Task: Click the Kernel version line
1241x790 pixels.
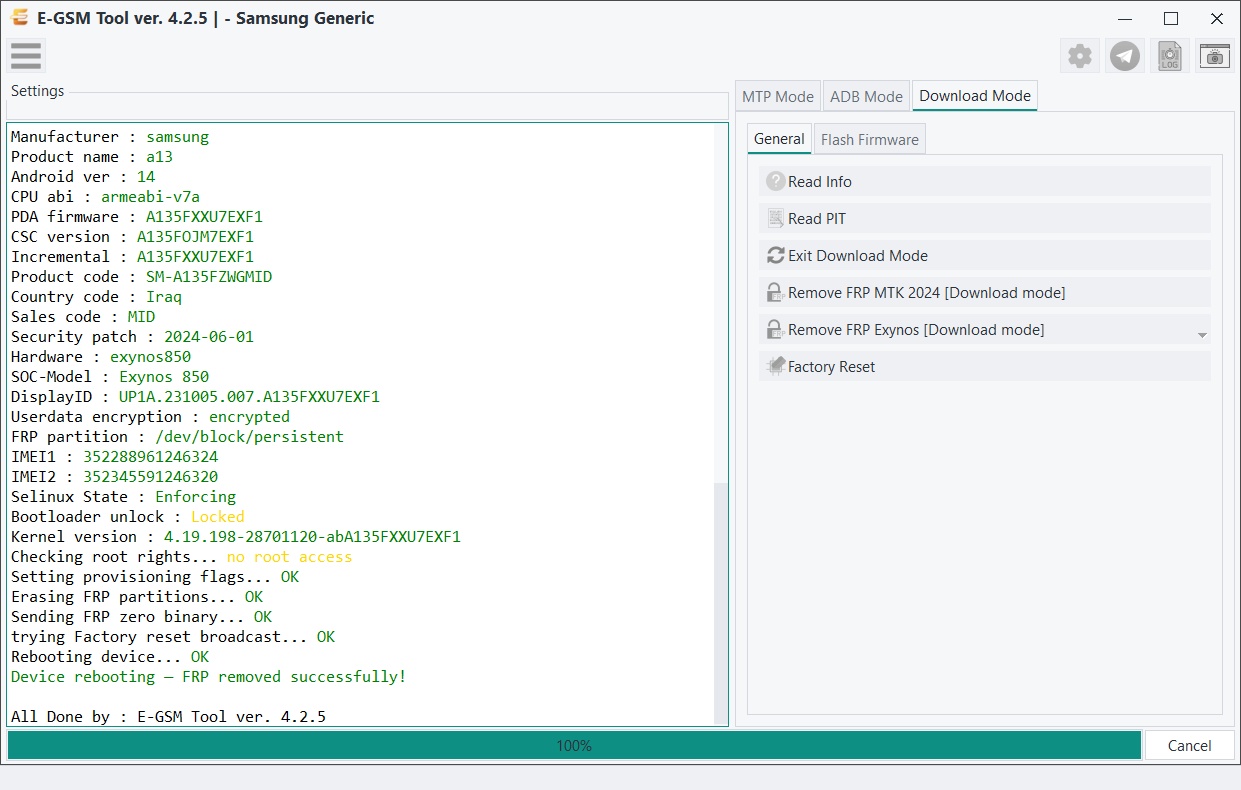Action: 236,537
